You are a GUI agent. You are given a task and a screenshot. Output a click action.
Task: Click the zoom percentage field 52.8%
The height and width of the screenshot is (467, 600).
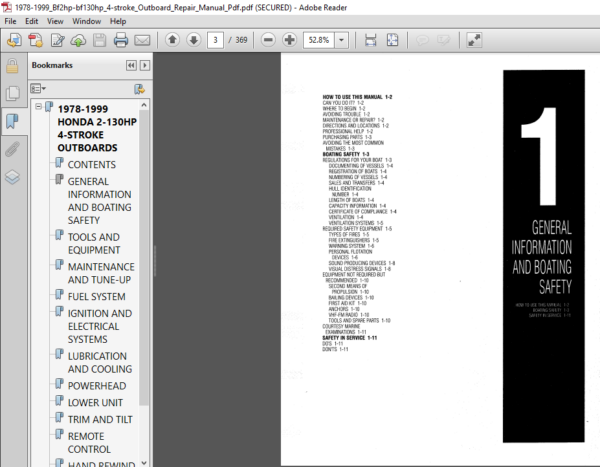point(319,40)
